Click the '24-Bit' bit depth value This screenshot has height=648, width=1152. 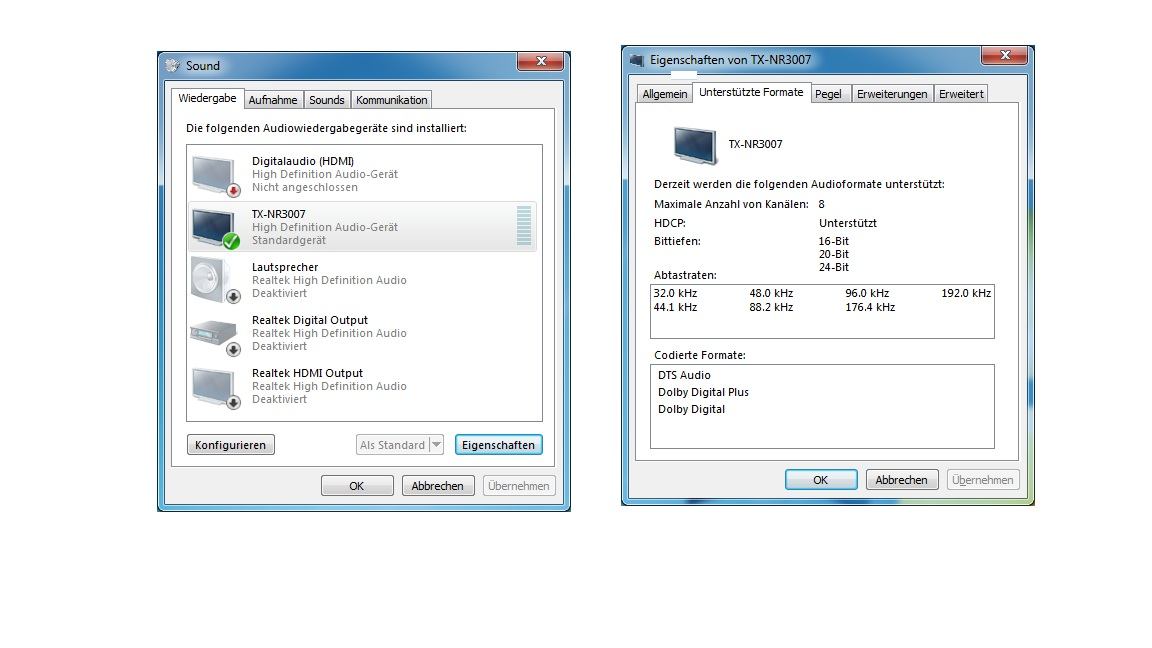click(x=834, y=267)
